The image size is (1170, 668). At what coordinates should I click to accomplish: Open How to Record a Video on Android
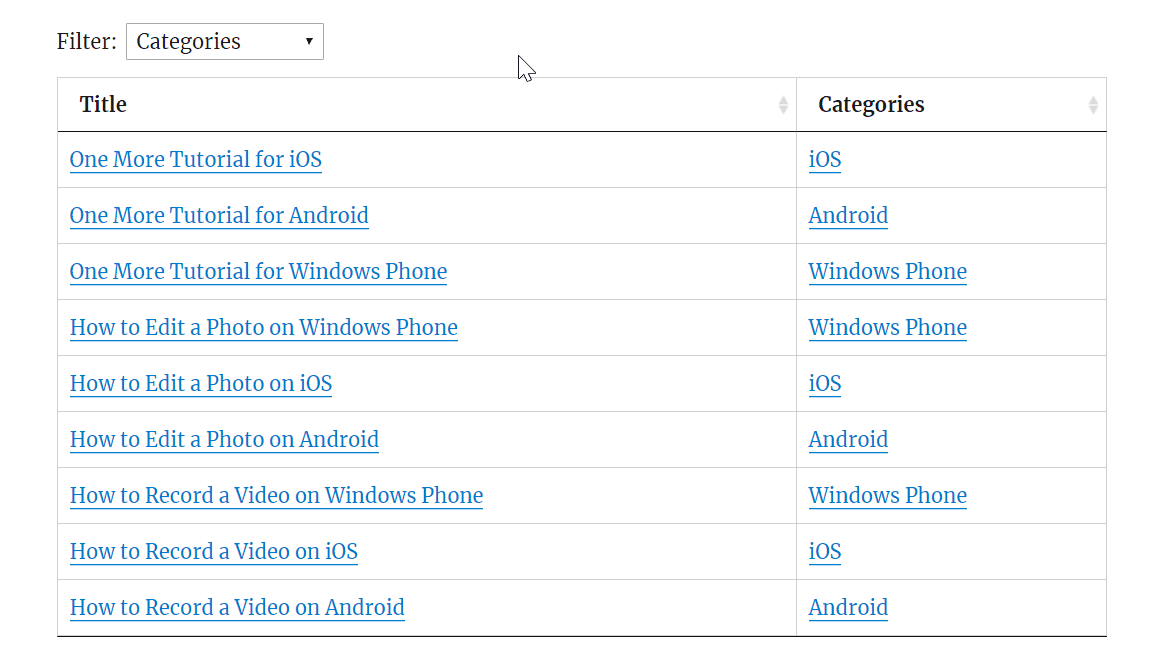(x=237, y=608)
